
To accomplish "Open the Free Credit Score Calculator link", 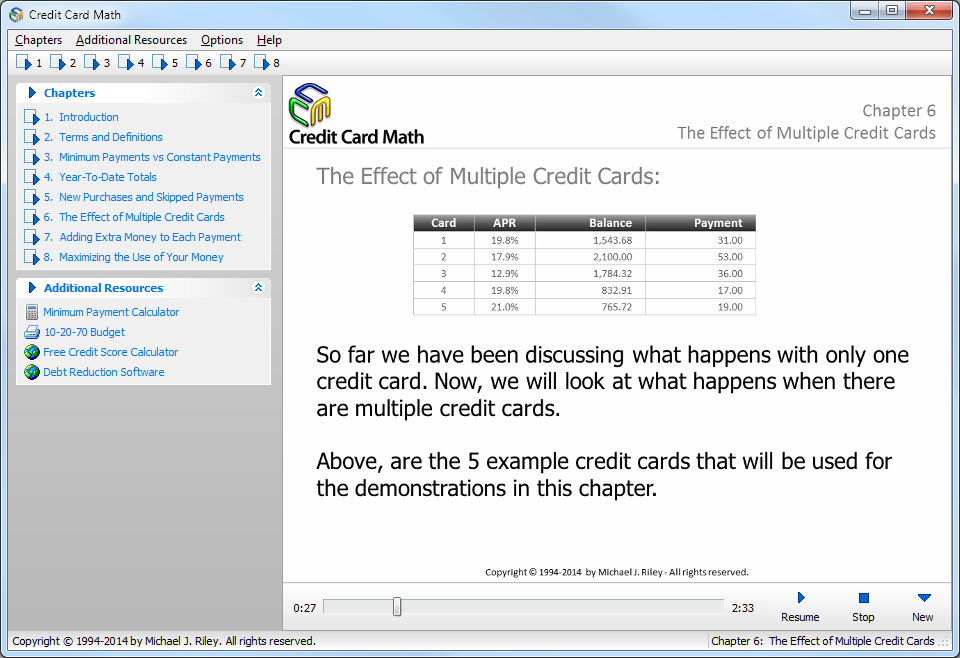I will coord(110,352).
